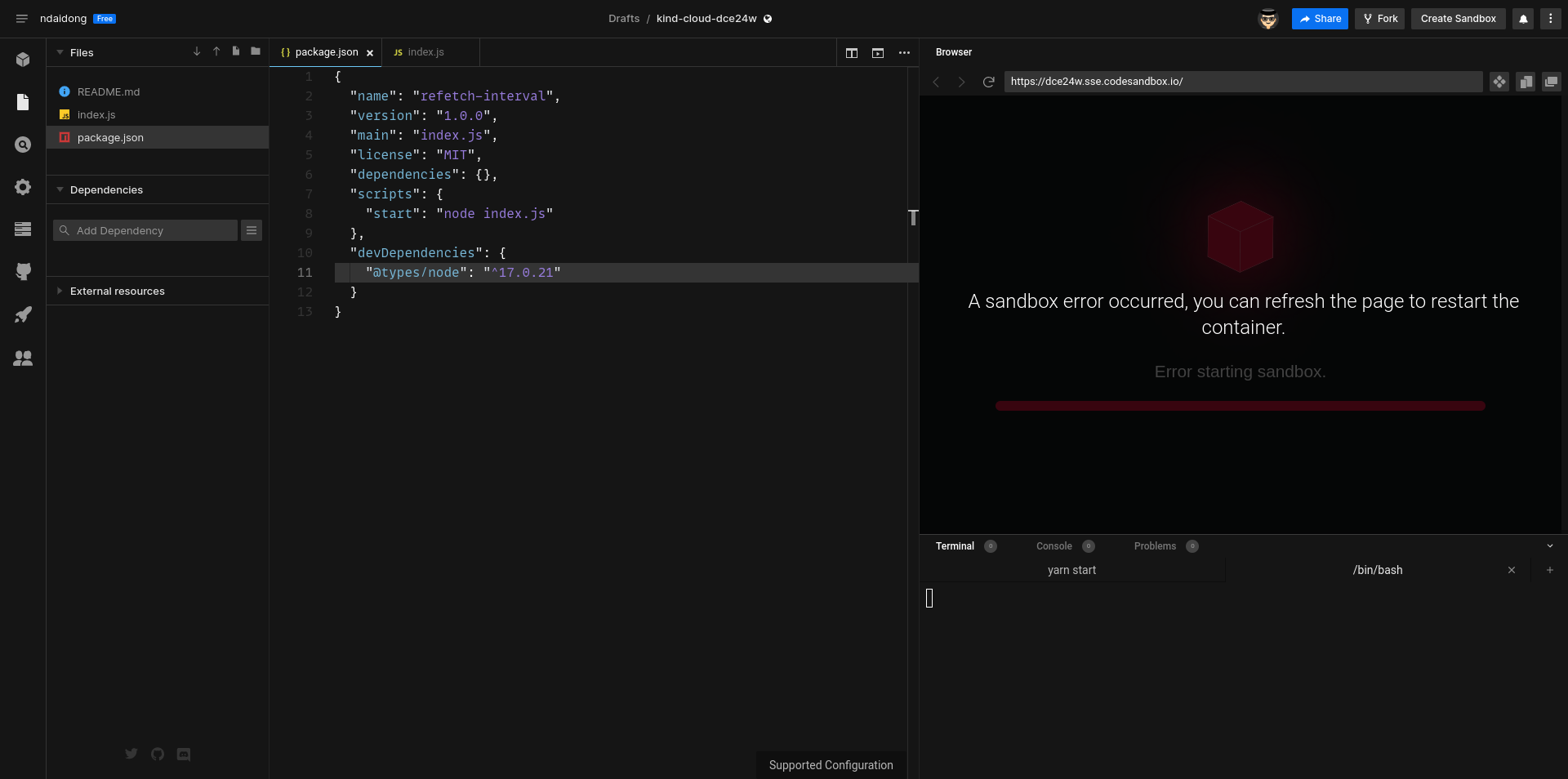1568x779 pixels.
Task: Open the GitHub panel in the sidebar
Action: (x=23, y=272)
